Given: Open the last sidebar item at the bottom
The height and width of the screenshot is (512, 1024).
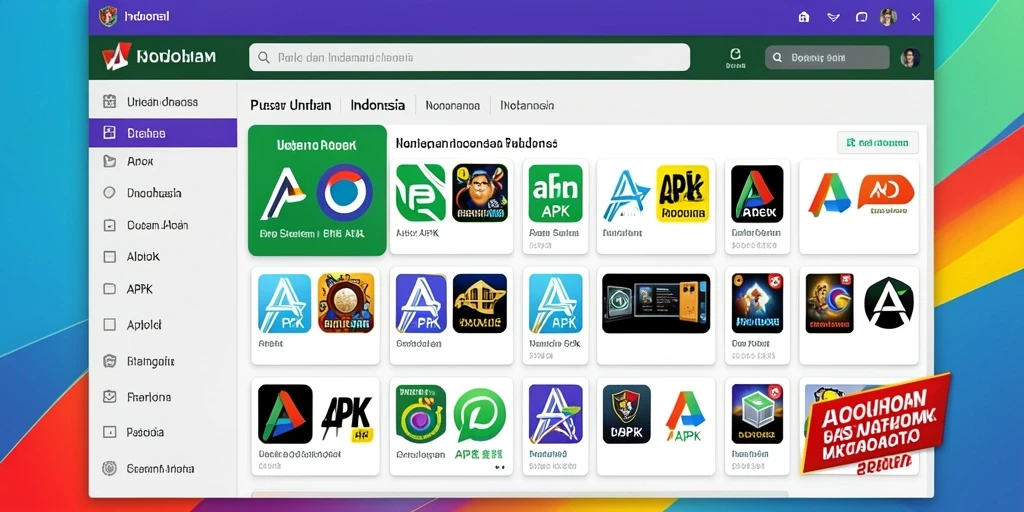Looking at the screenshot, I should click(x=163, y=468).
